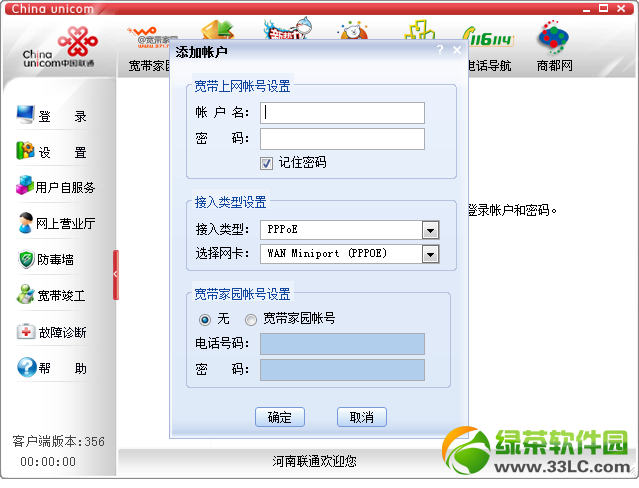Screen dimensions: 639x488
Task: Click the dialog help question mark
Action: tap(440, 50)
